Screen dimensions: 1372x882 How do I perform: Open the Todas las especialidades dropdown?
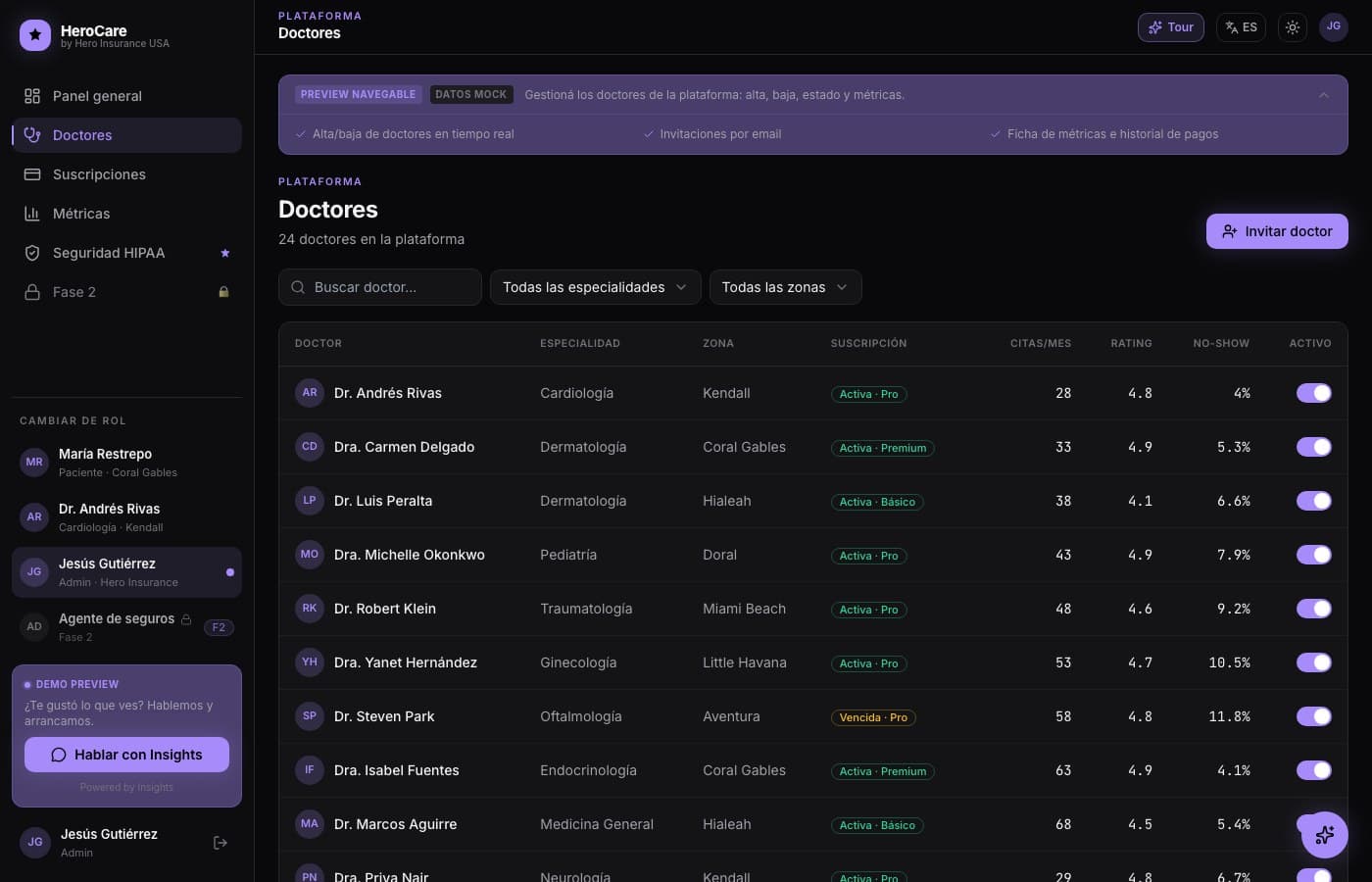[596, 287]
